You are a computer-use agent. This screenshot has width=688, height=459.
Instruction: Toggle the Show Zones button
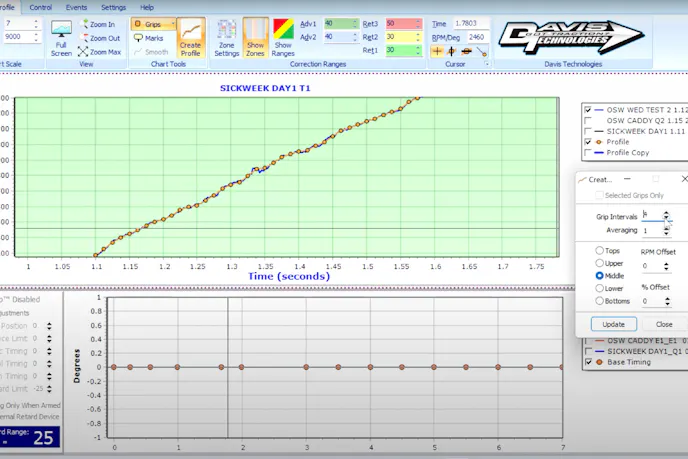pos(254,37)
